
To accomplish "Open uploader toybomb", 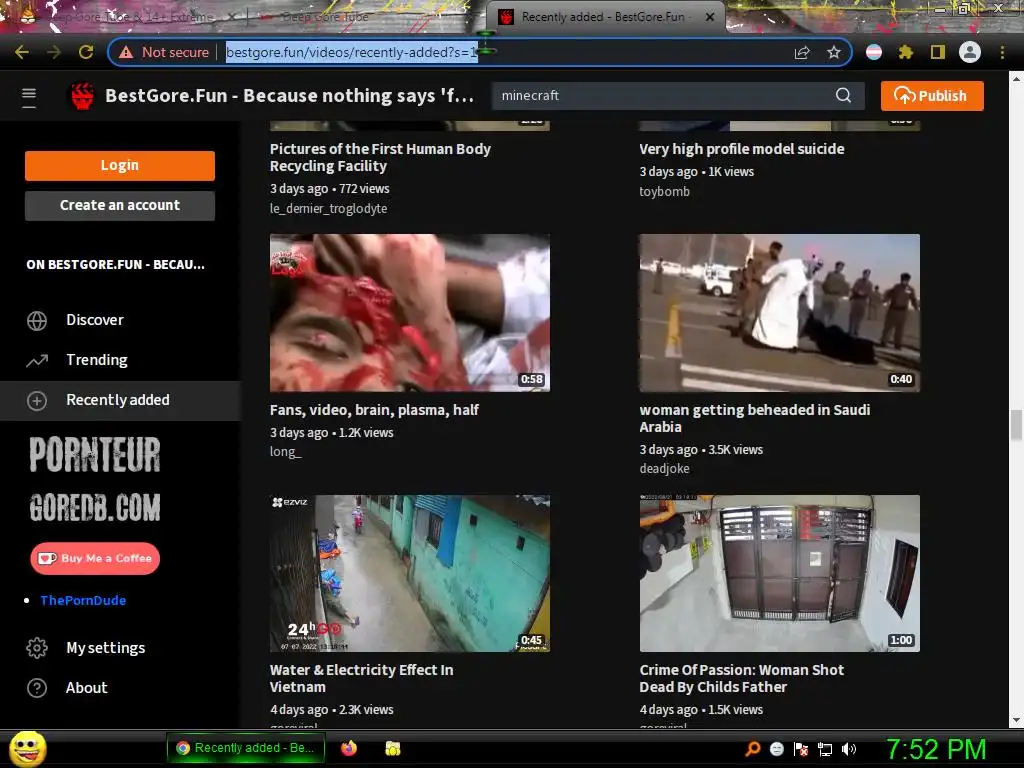I will 664,191.
